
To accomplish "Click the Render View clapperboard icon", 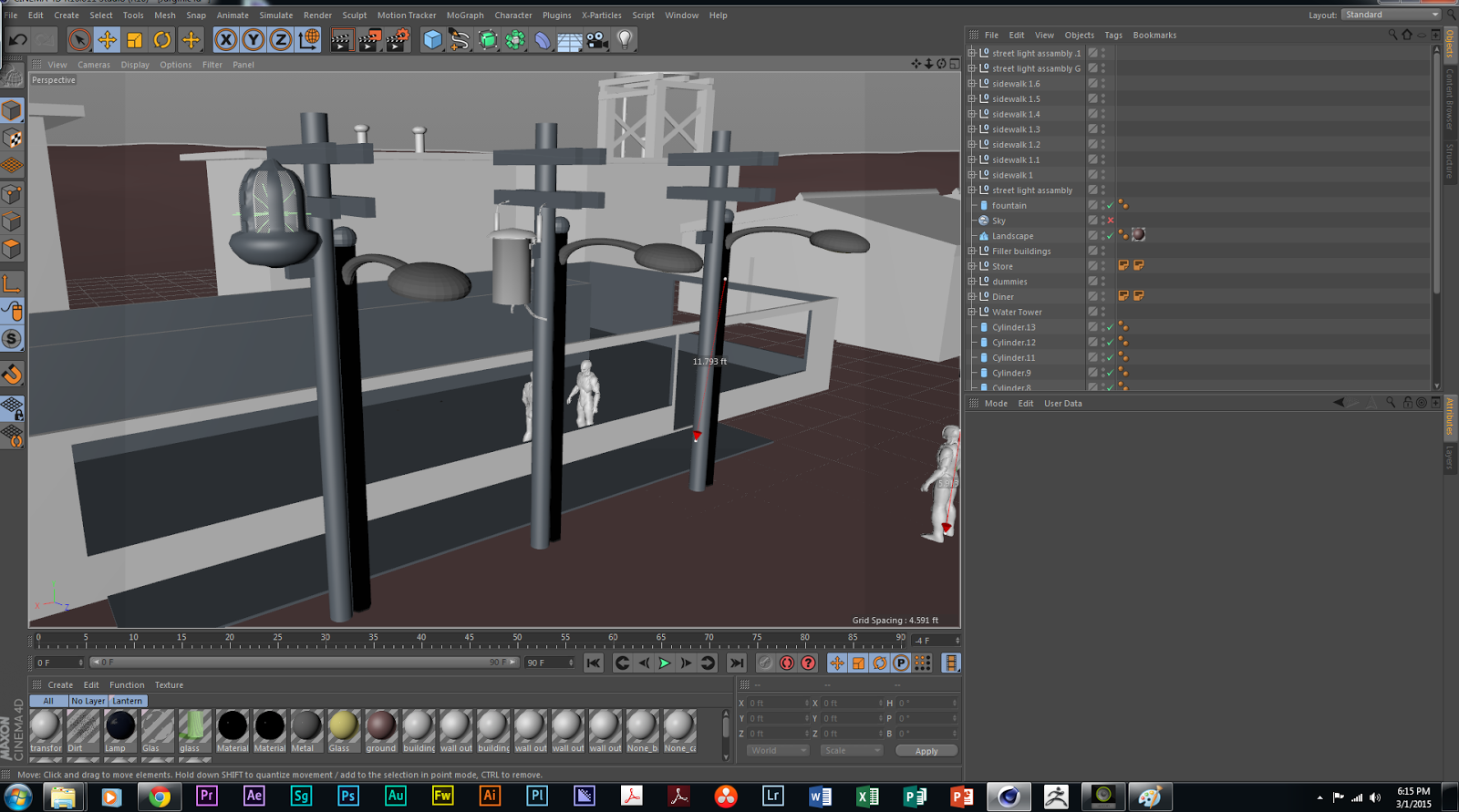I will [341, 39].
